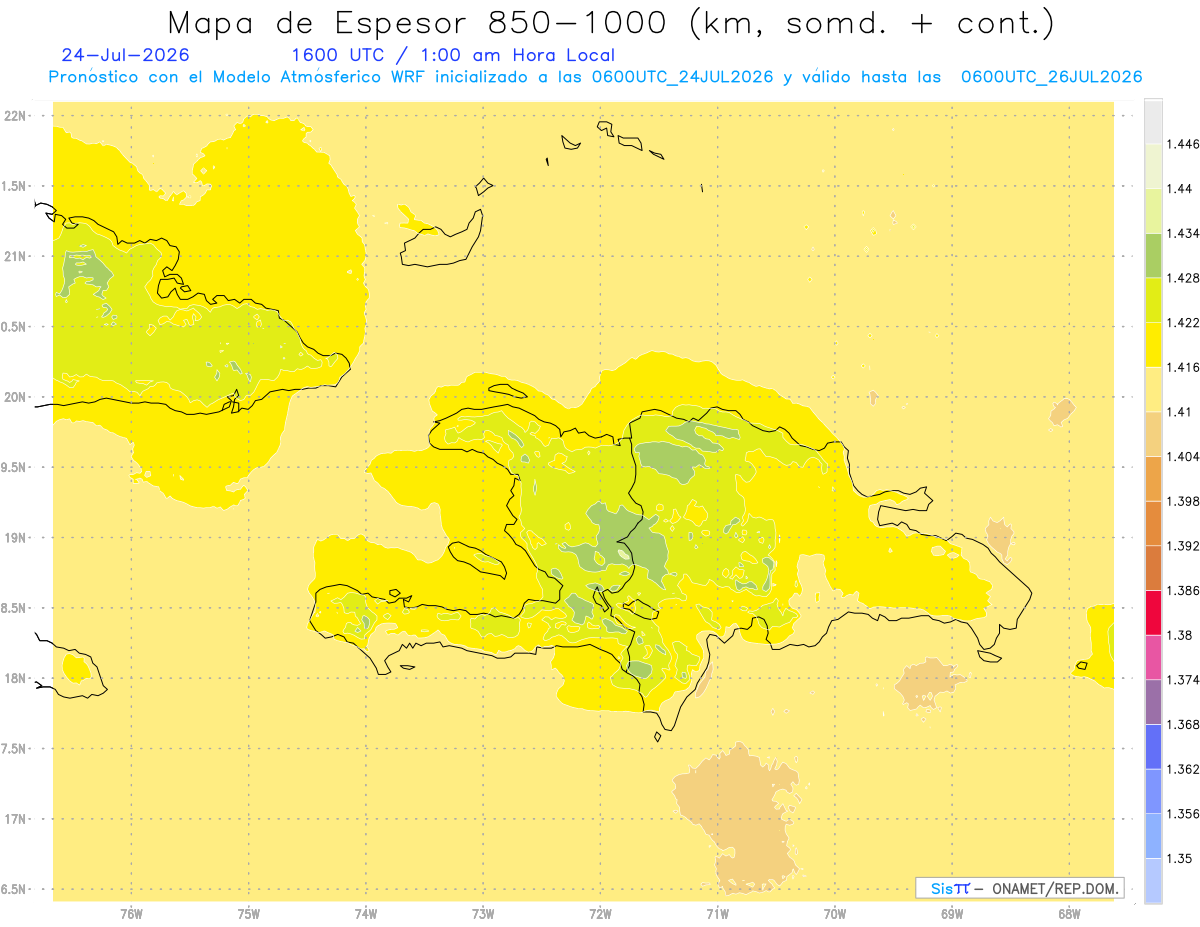Click the '1600 UTC / 1:00 am Hora Local' text
Viewport: 1200px width, 927px height.
pos(453,55)
